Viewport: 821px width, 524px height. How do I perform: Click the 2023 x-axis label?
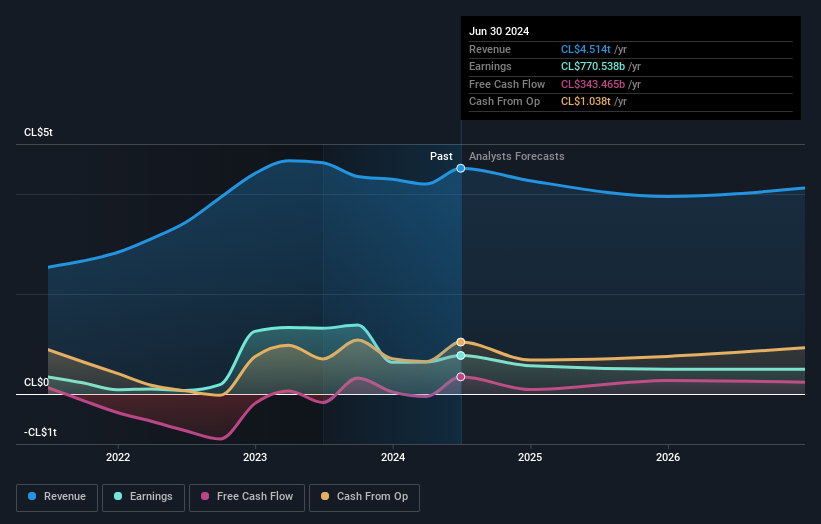pyautogui.click(x=255, y=457)
